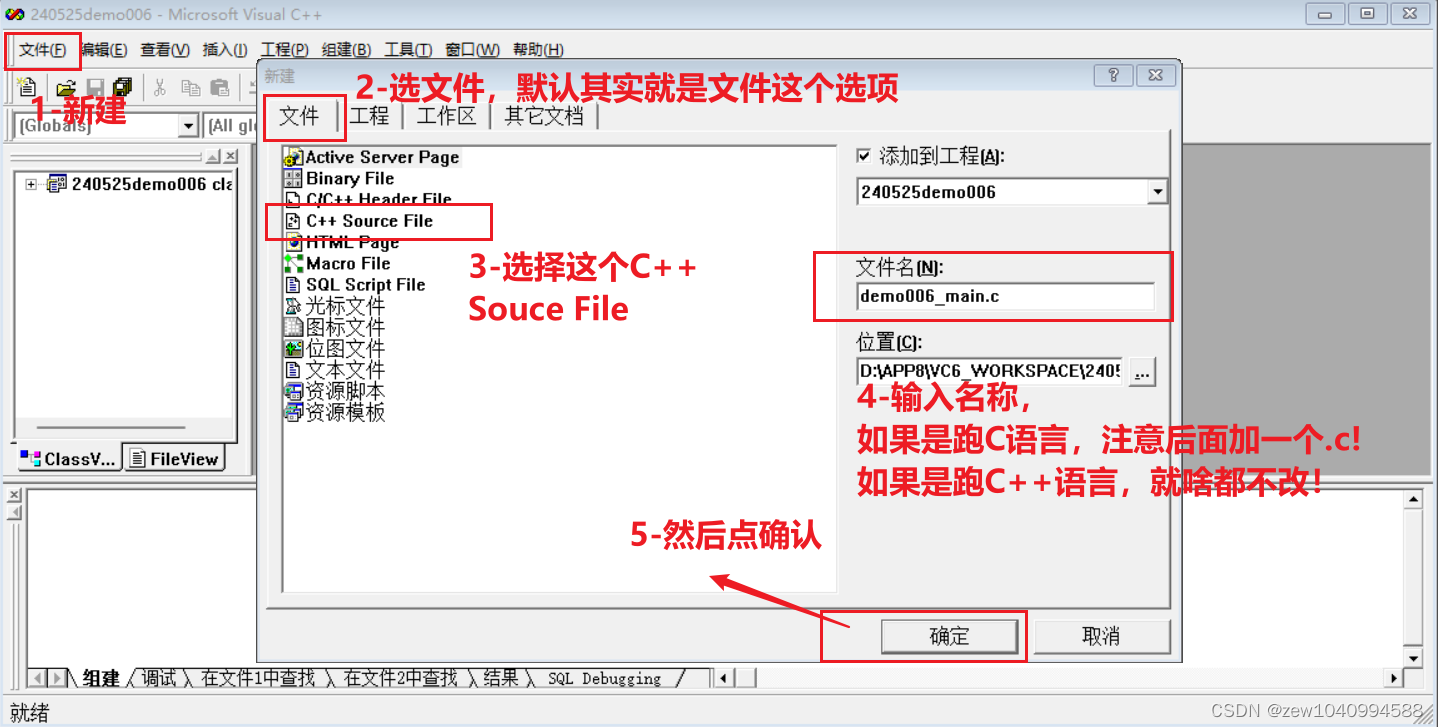Switch to the 文件 tab in dialog
Screen dimensions: 1438x727
[299, 116]
